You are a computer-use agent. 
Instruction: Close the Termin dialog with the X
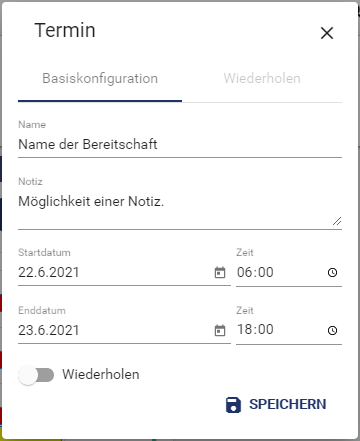tap(327, 33)
